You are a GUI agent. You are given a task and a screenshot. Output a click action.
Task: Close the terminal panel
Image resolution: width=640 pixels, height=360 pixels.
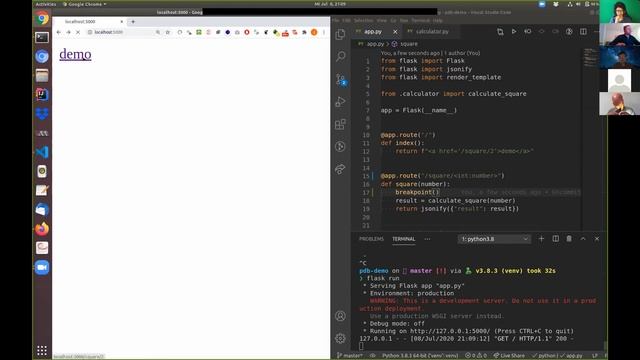(x=597, y=239)
